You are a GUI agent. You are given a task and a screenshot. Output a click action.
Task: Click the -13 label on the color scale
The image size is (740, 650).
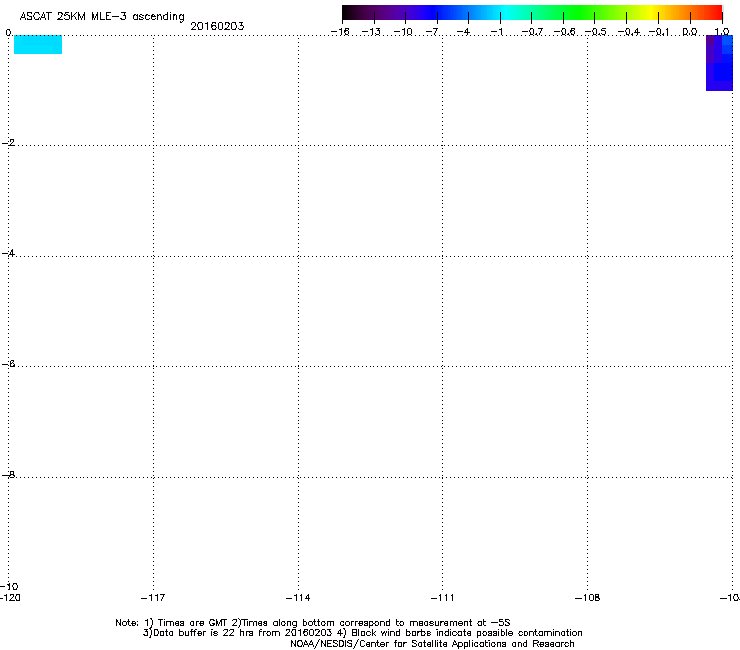click(371, 32)
